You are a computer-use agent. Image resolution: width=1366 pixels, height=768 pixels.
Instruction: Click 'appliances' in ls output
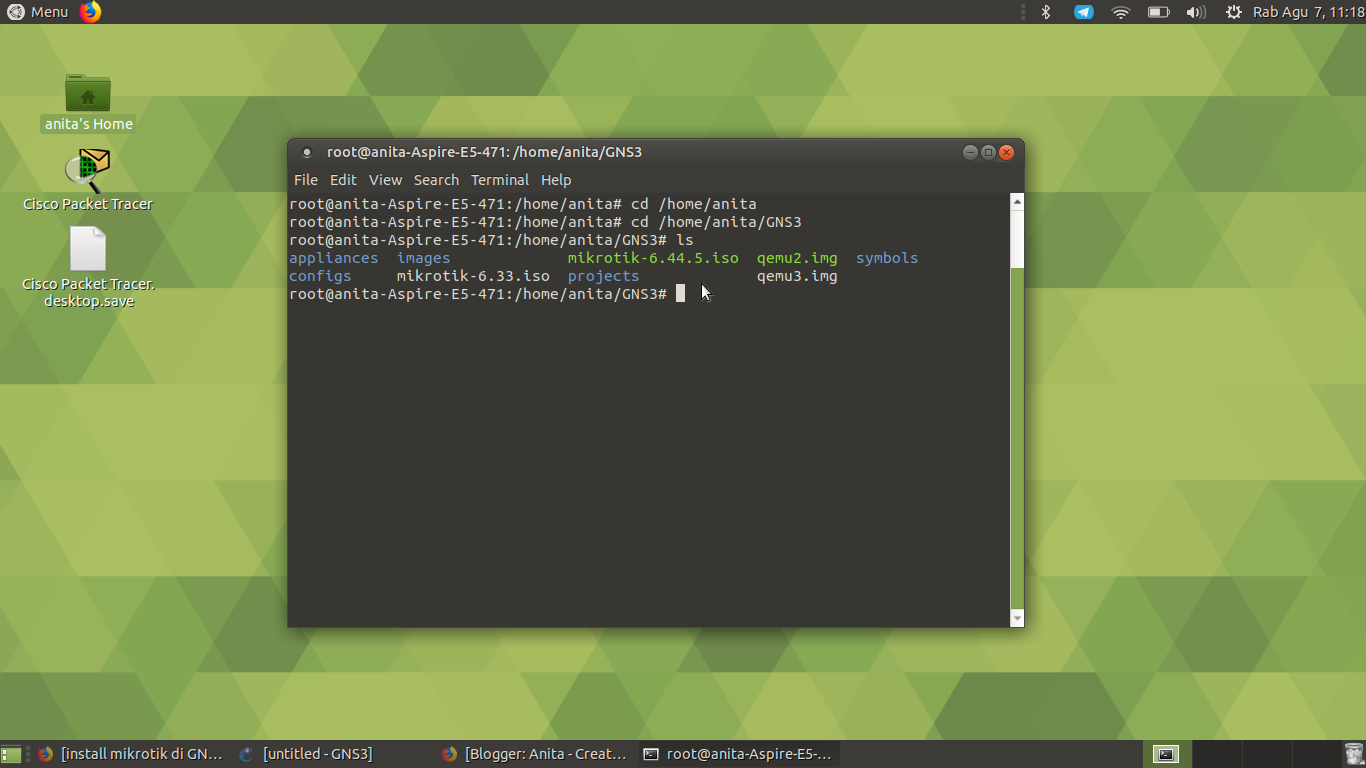coord(334,258)
